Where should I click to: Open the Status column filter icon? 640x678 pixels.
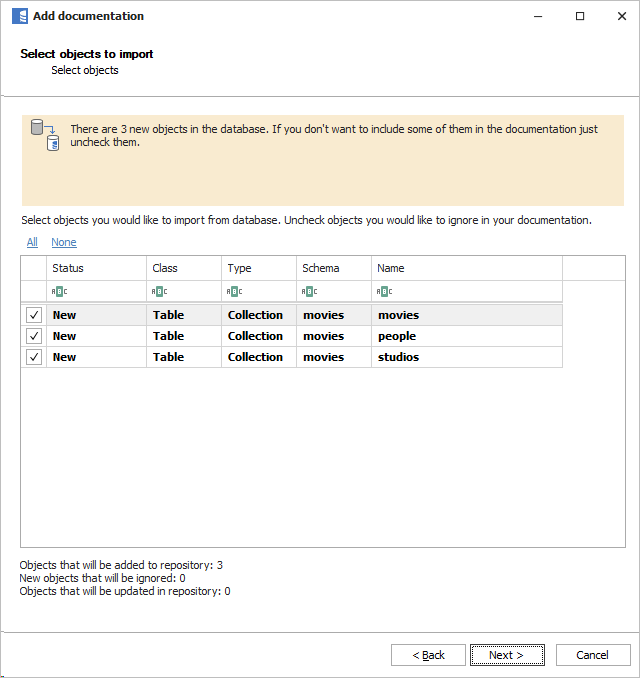[59, 291]
